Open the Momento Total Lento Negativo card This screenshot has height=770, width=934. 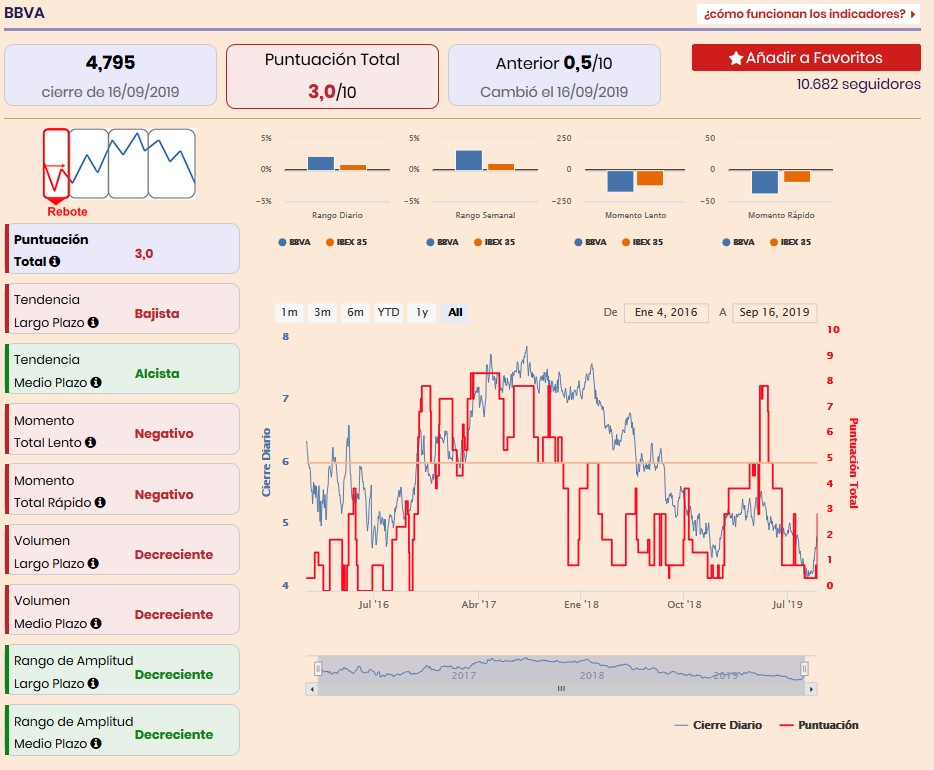click(x=123, y=429)
